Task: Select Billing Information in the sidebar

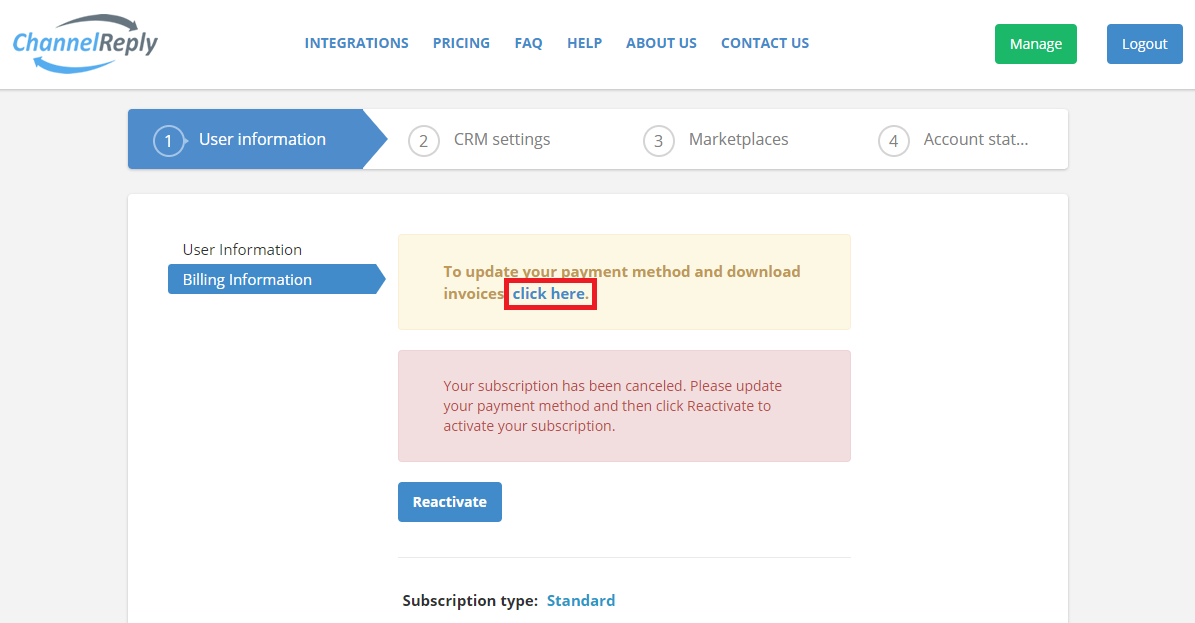Action: pos(276,279)
